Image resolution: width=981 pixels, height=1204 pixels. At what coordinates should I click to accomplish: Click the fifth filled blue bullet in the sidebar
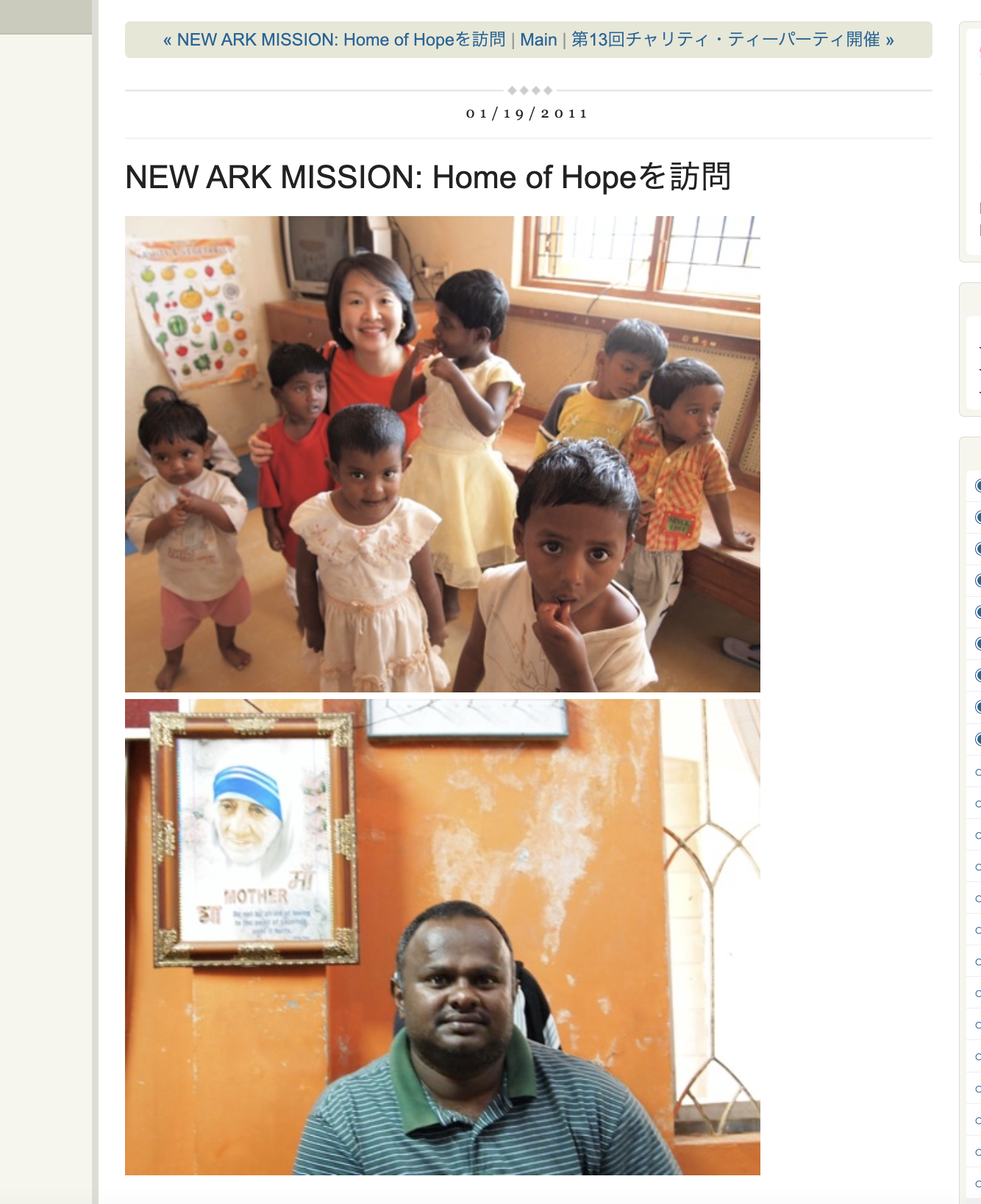tap(977, 612)
